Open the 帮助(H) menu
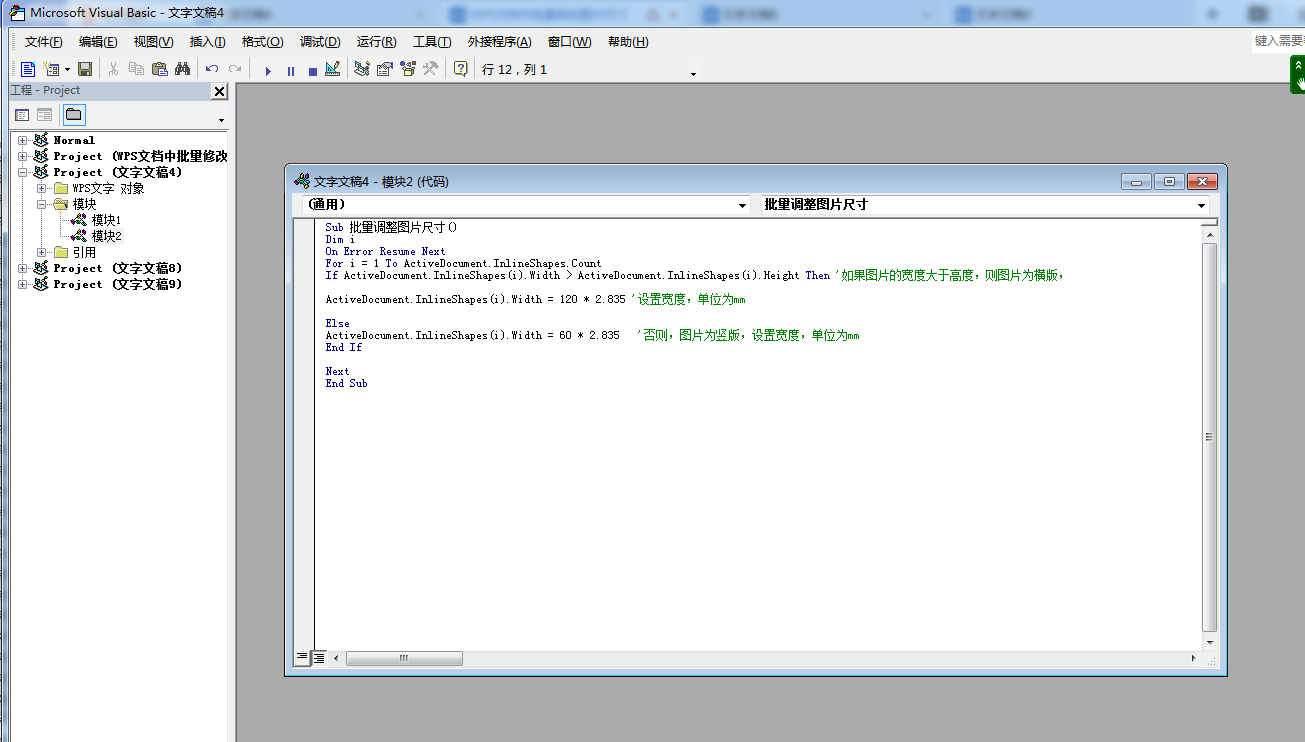This screenshot has height=742, width=1305. coord(628,42)
